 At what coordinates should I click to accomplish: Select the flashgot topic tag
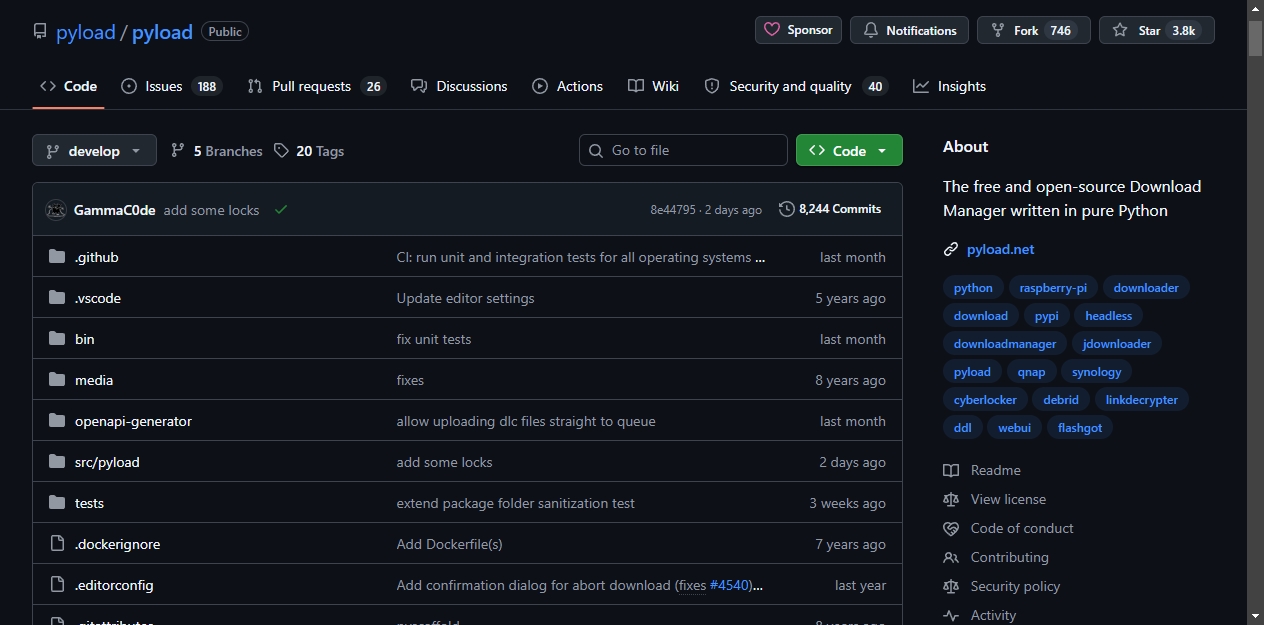coord(1080,428)
